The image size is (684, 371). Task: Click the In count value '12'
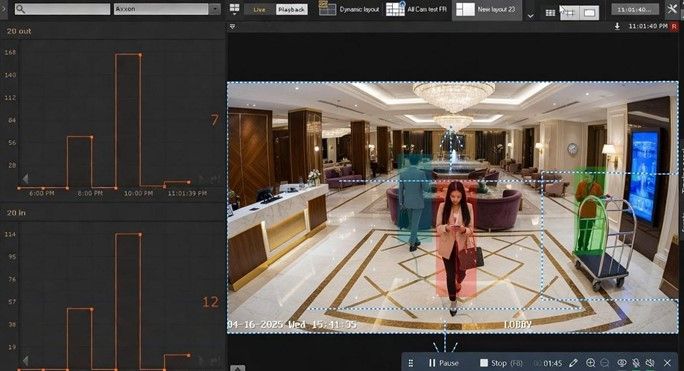pos(210,302)
